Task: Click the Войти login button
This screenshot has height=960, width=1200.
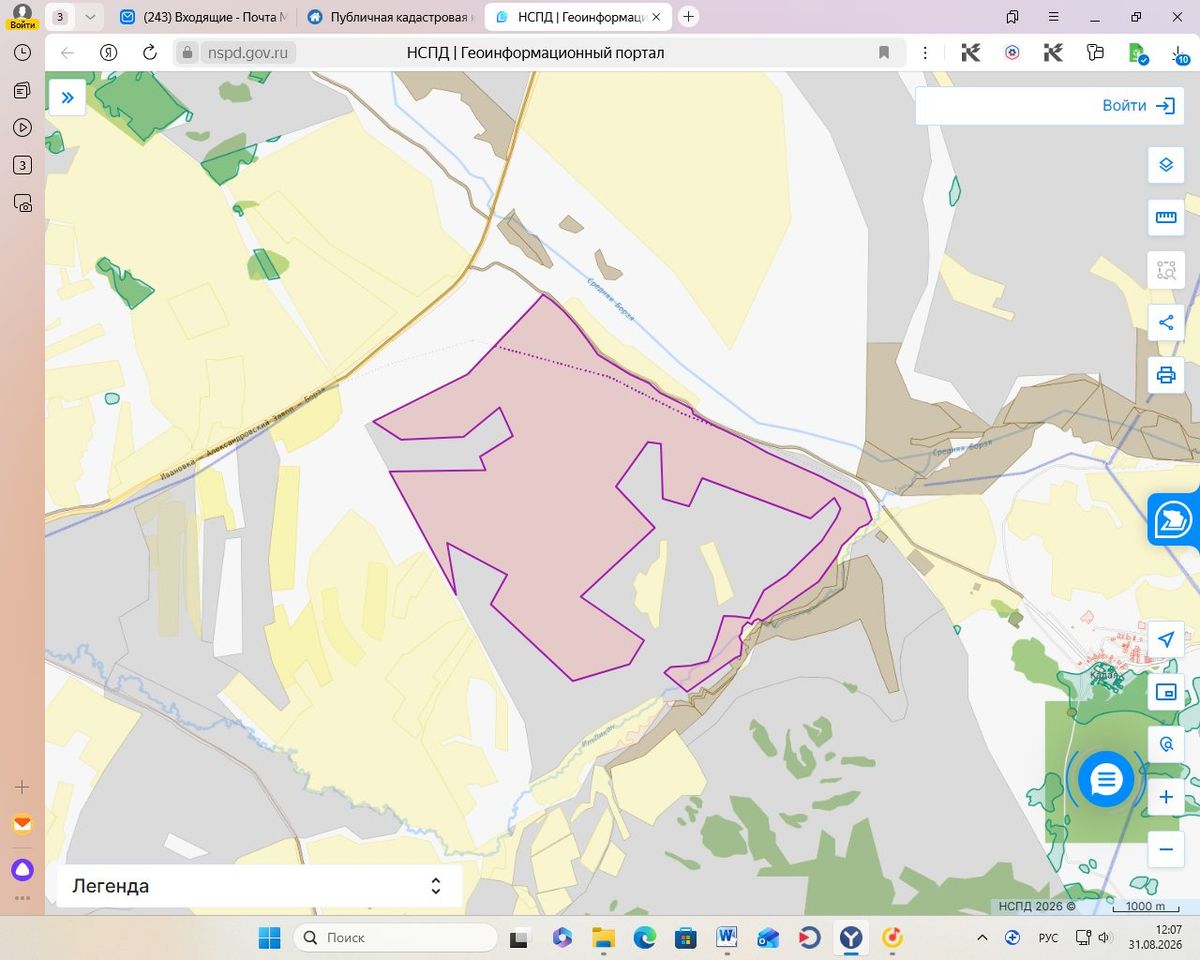Action: pyautogui.click(x=1139, y=105)
